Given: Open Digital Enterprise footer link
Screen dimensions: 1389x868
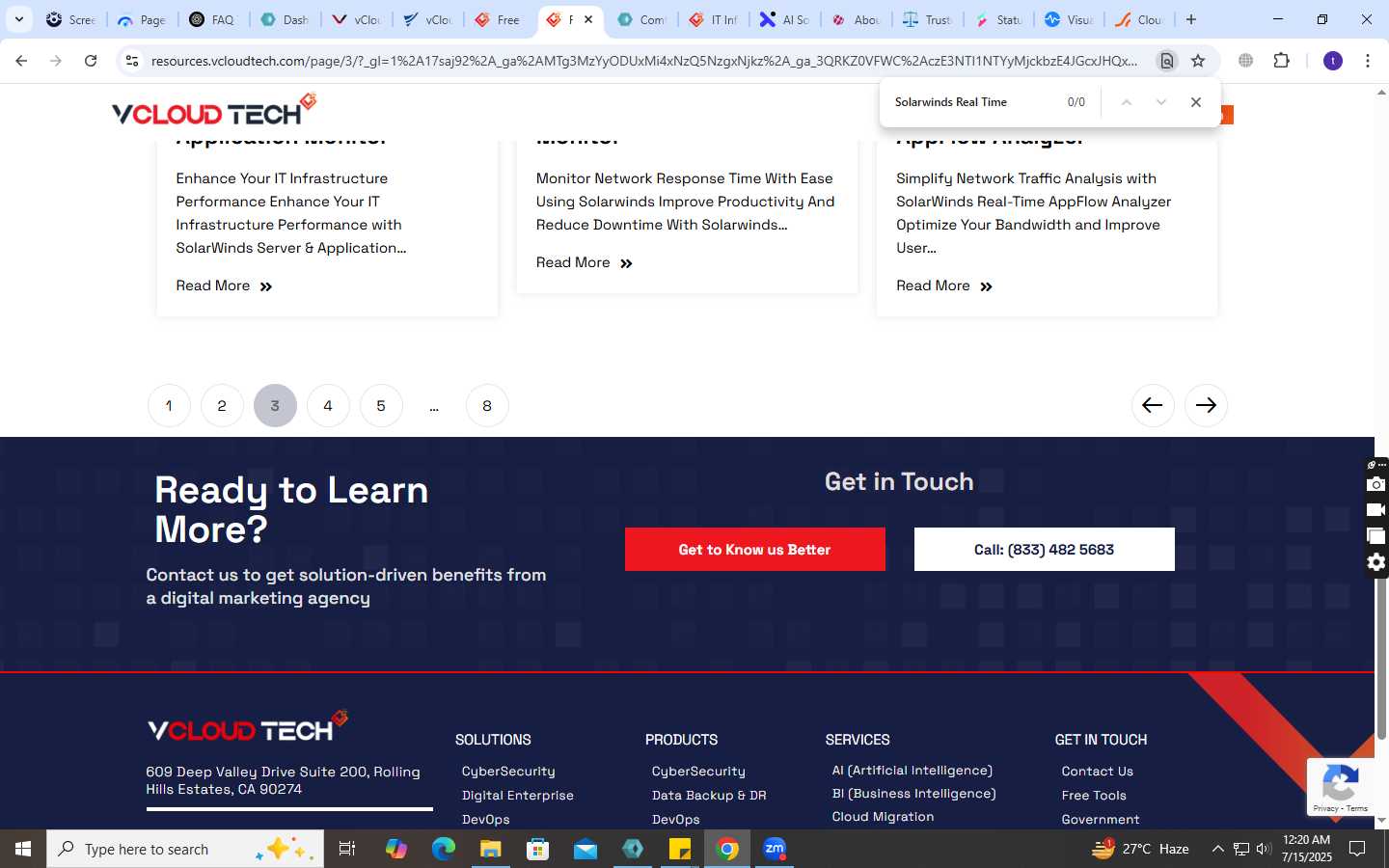Looking at the screenshot, I should pyautogui.click(x=518, y=796).
